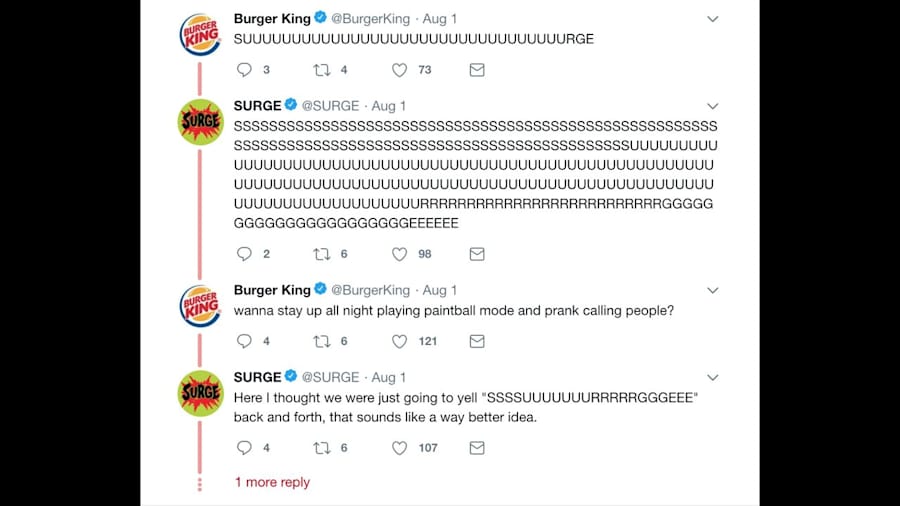The image size is (900, 506).
Task: Like the paintball mode tweet with 121 likes
Action: tap(399, 341)
